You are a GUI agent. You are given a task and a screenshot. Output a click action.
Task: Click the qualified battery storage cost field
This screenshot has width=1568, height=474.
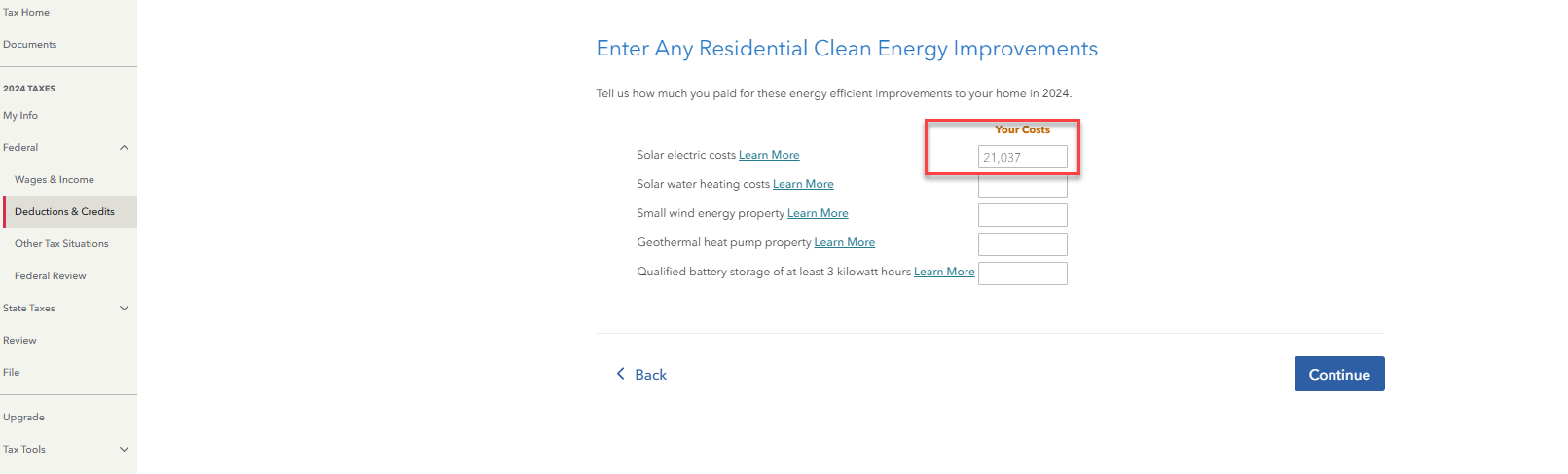1022,273
